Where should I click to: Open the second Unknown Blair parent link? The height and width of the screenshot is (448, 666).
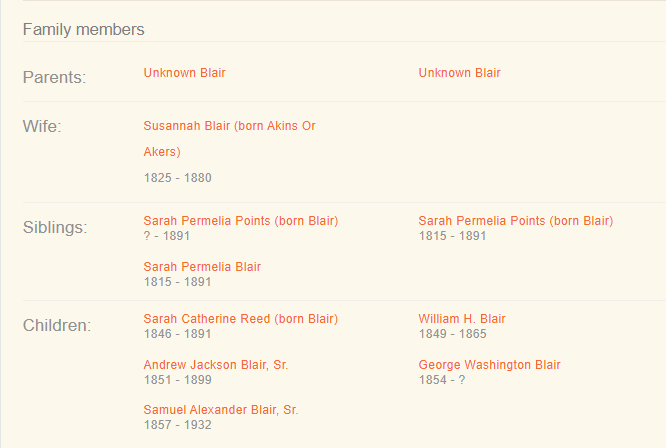point(459,73)
